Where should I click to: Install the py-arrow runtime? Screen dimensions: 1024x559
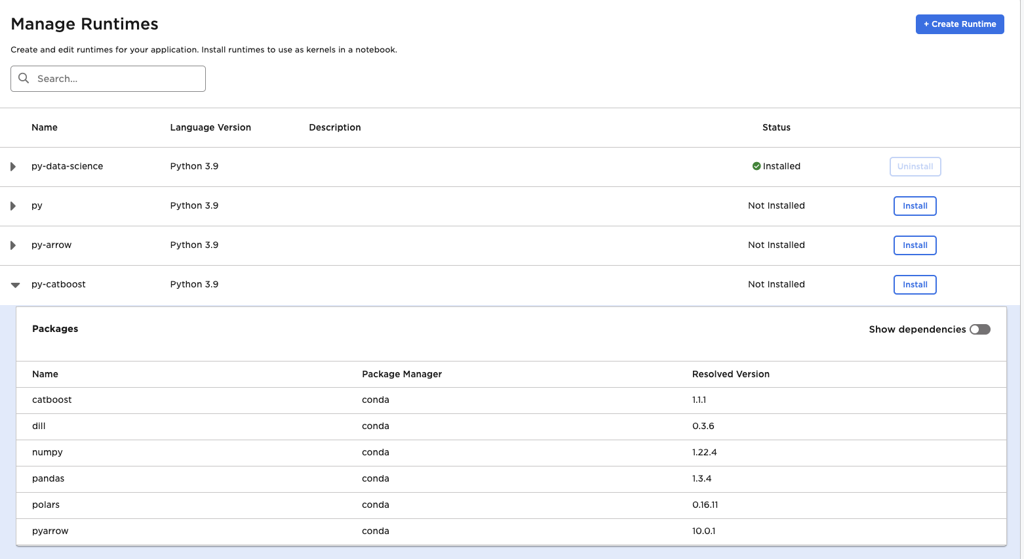(914, 245)
